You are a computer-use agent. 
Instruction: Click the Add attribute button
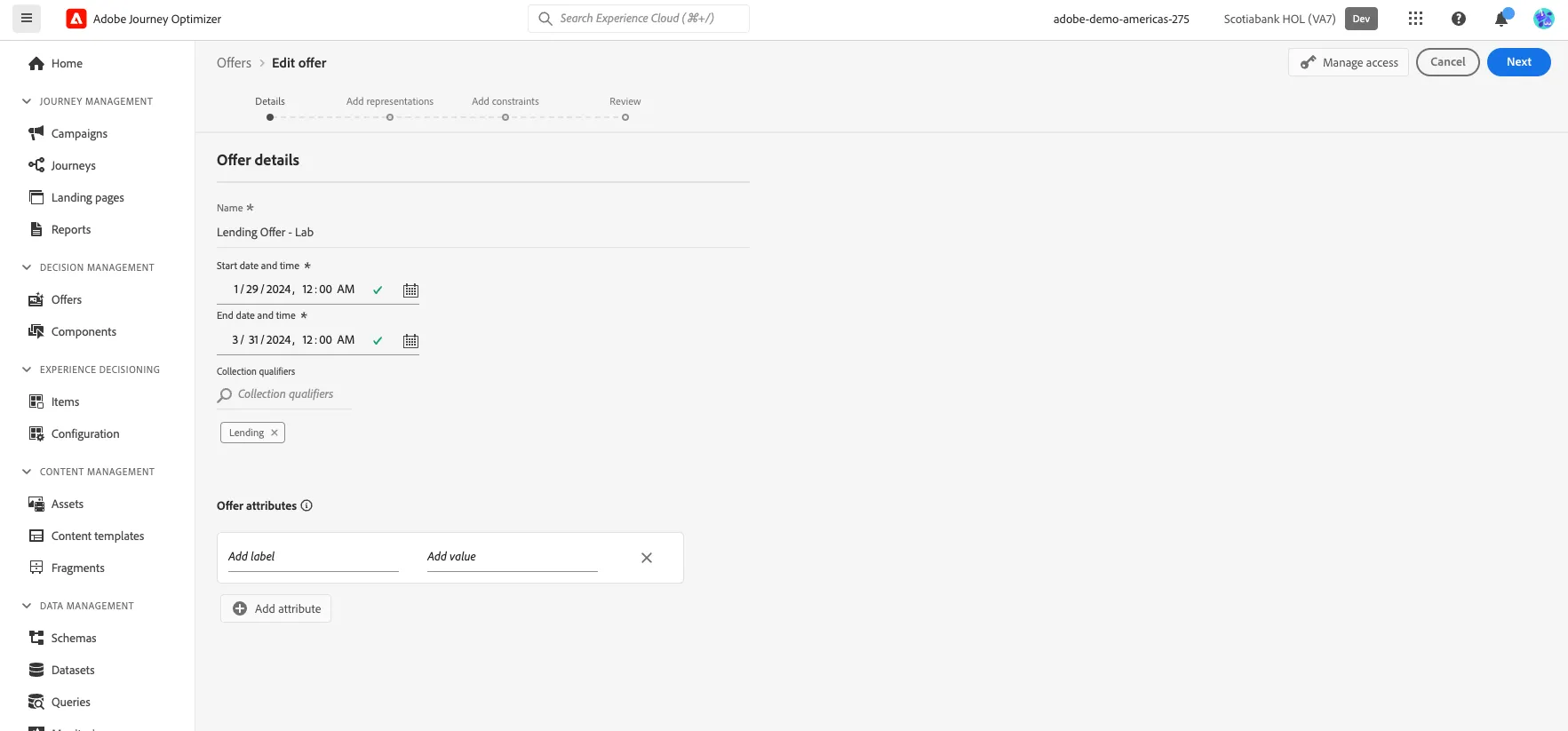click(276, 608)
